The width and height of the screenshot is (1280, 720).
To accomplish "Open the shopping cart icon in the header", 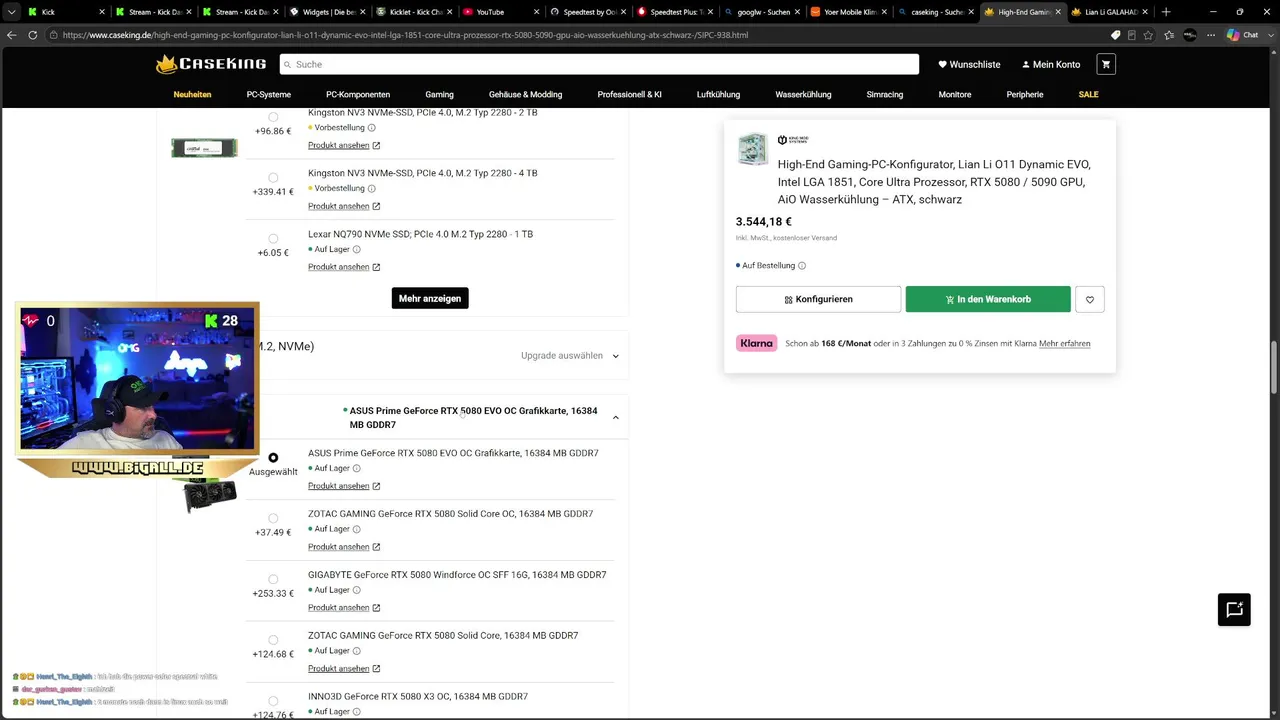I will coord(1105,64).
